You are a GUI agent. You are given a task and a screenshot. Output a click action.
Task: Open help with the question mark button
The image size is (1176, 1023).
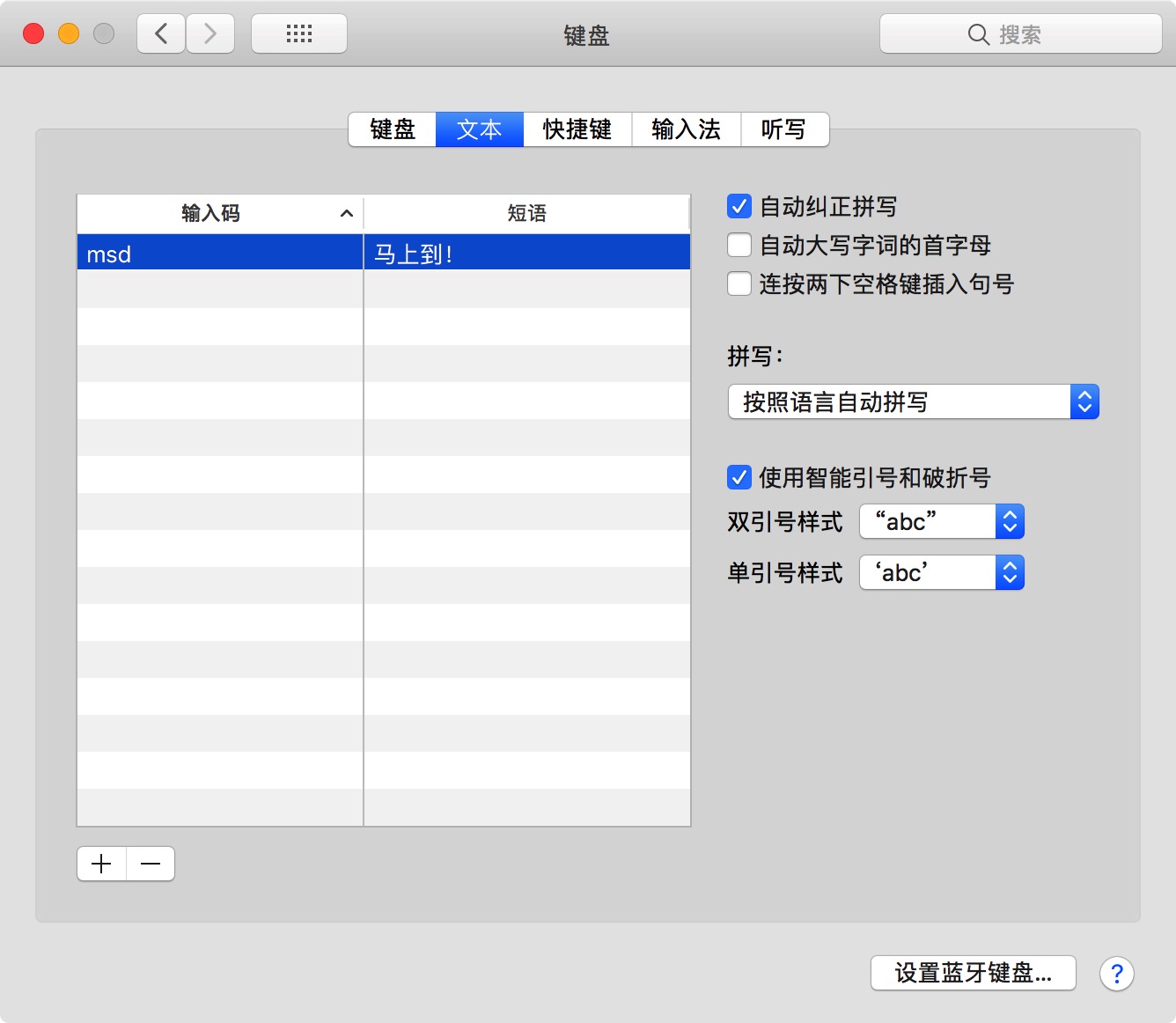point(1116,974)
